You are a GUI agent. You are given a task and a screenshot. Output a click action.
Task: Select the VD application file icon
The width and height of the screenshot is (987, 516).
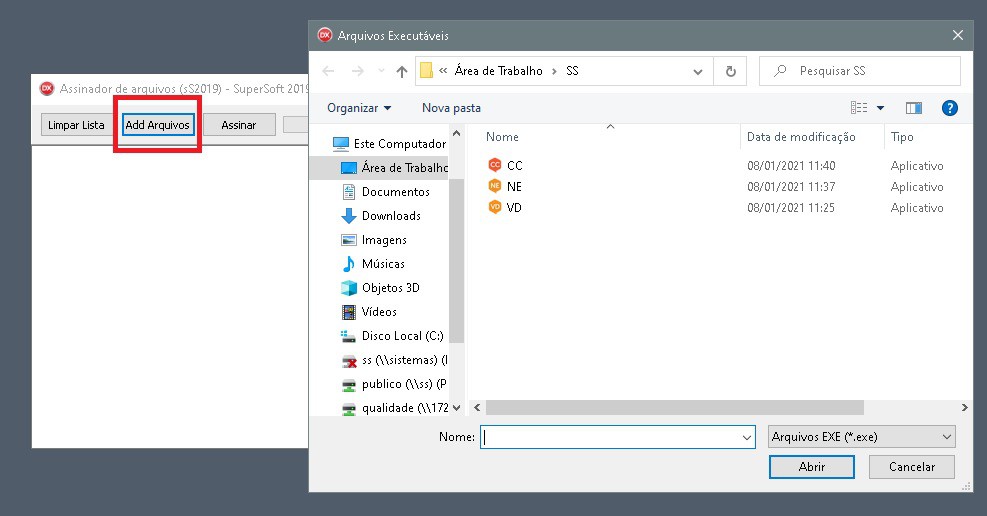click(x=494, y=207)
